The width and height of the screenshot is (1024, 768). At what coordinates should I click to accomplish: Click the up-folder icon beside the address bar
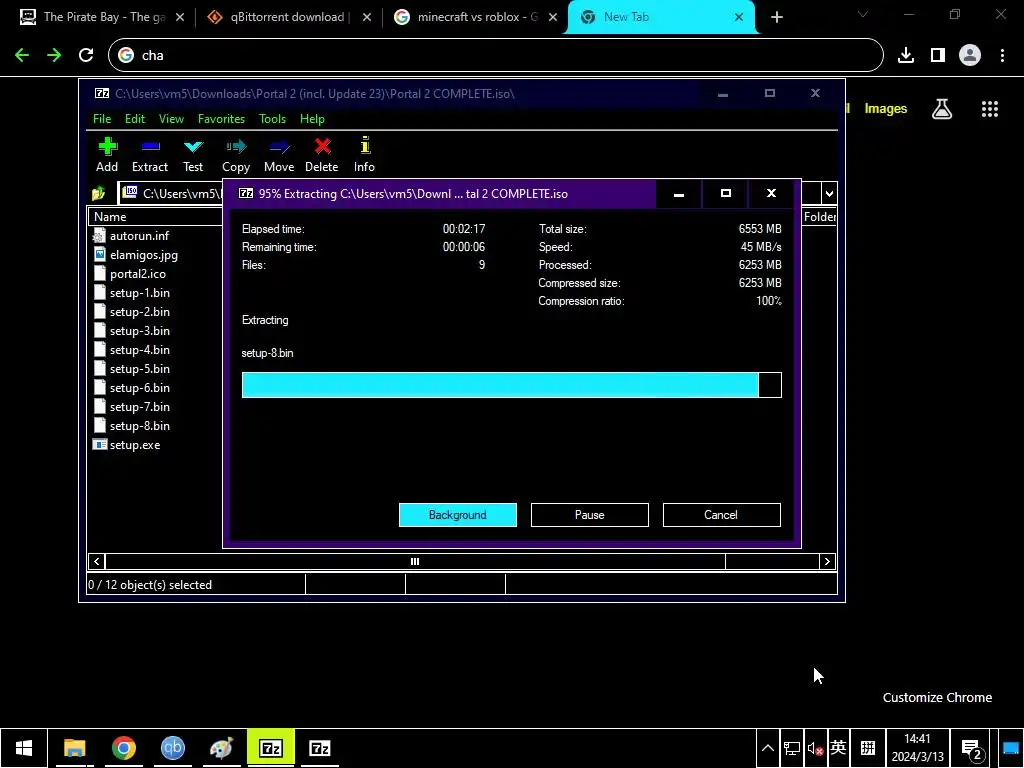point(99,193)
